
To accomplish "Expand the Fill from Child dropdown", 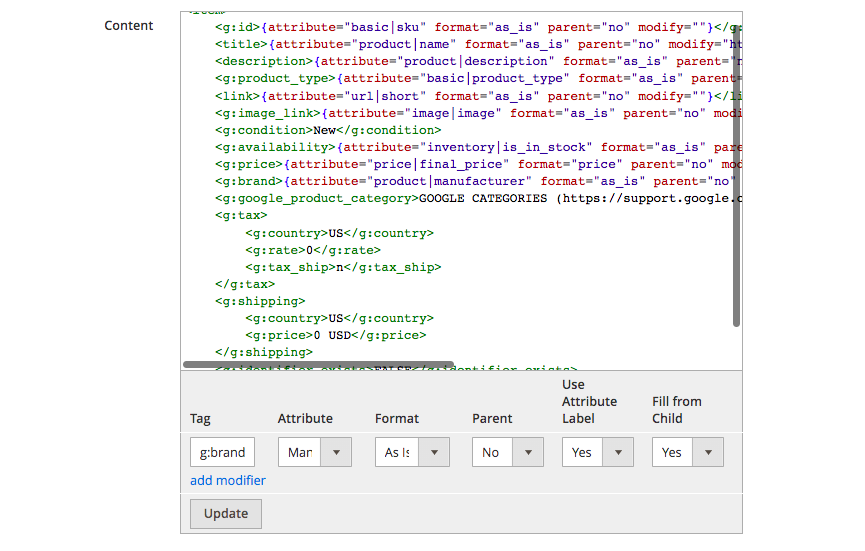I will point(687,452).
